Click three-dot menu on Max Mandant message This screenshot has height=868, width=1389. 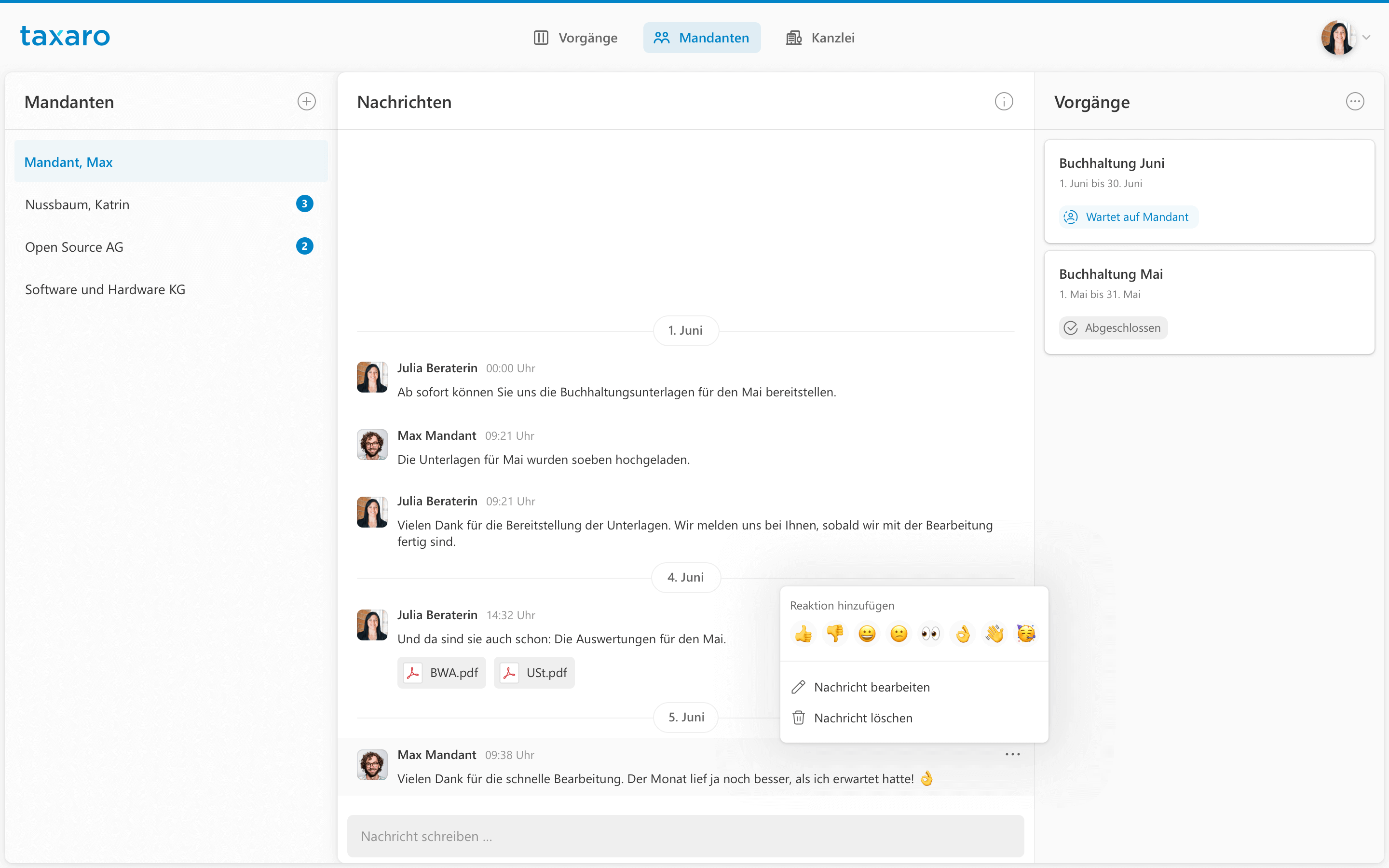point(1012,754)
